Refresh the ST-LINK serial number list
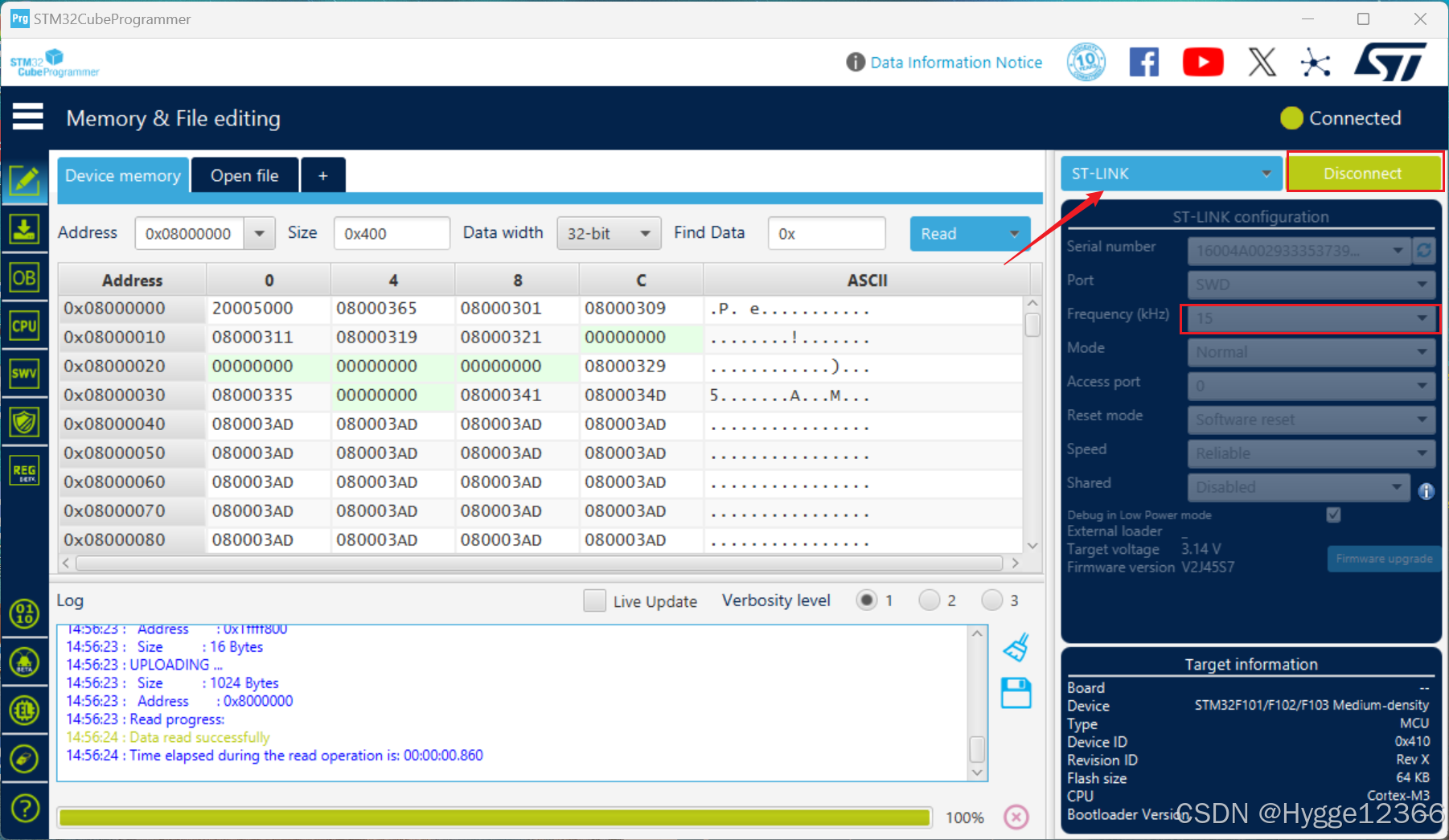 [x=1424, y=251]
